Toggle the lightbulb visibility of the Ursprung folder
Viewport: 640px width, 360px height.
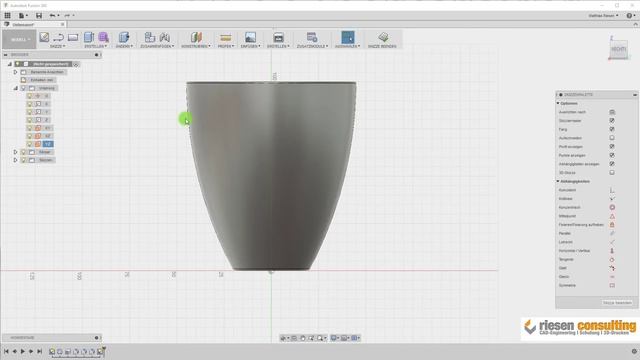pyautogui.click(x=23, y=88)
